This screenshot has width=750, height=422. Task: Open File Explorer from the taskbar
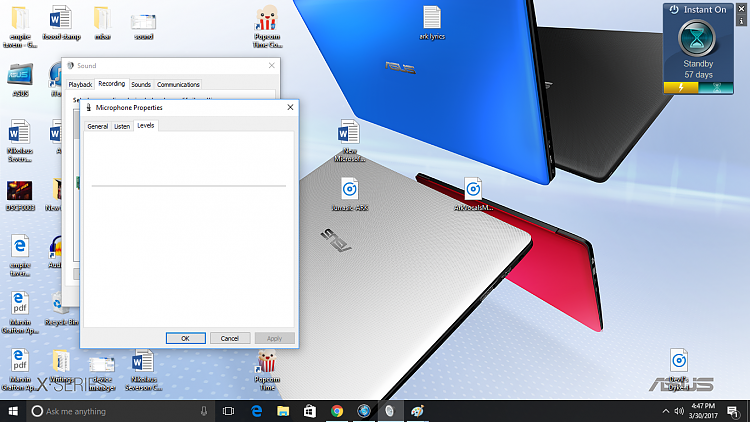click(x=283, y=411)
